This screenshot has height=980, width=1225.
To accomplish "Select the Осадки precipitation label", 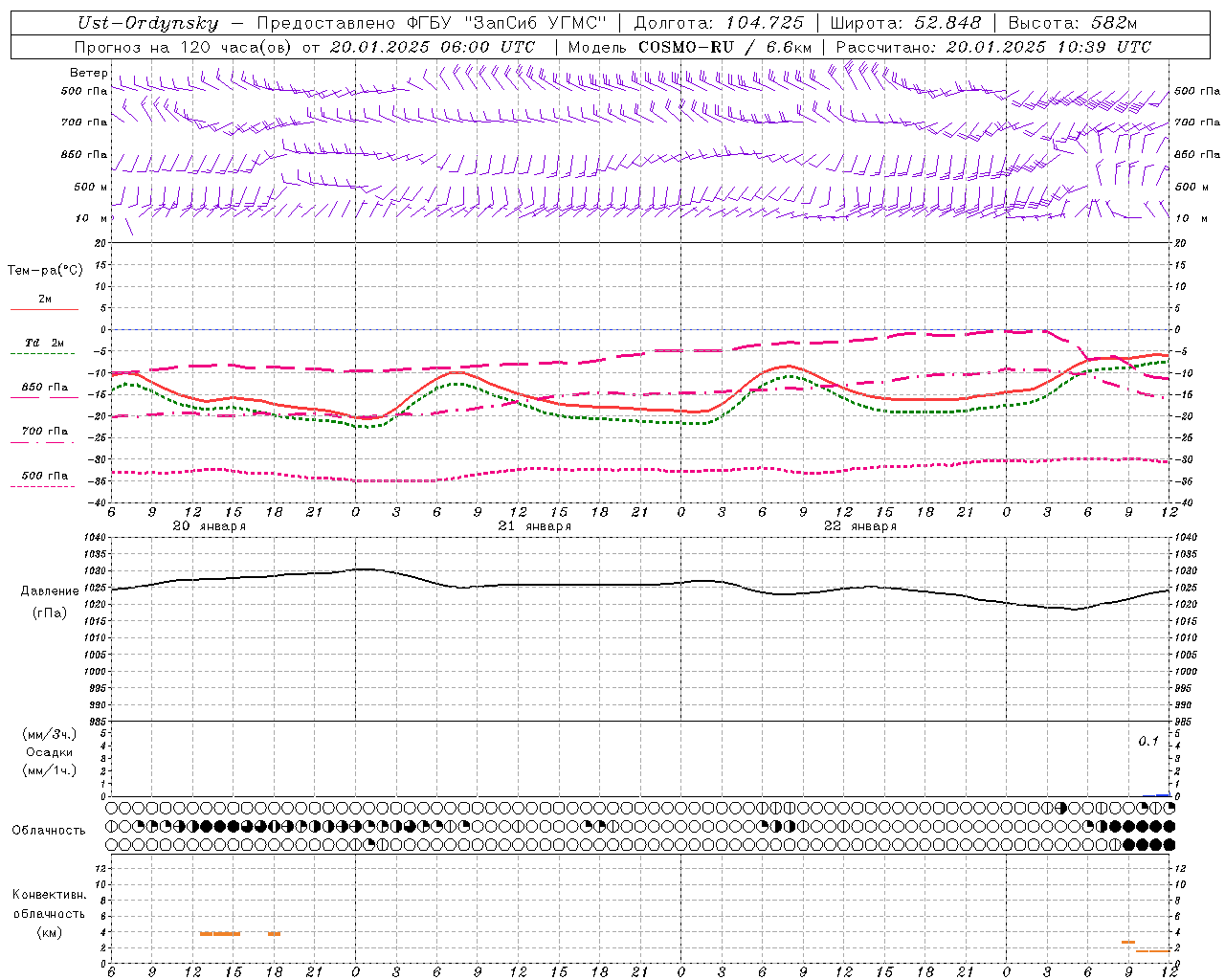I will (x=50, y=752).
